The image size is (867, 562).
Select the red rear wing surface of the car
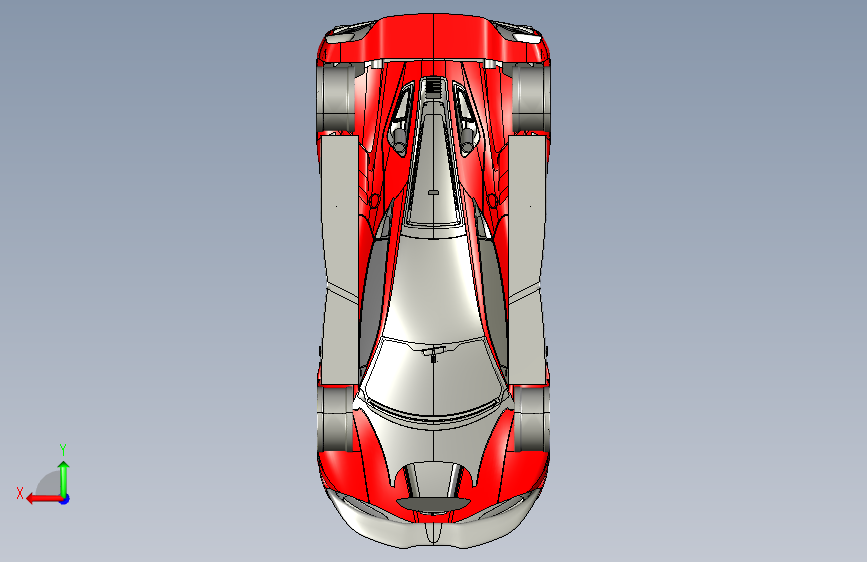[x=434, y=38]
